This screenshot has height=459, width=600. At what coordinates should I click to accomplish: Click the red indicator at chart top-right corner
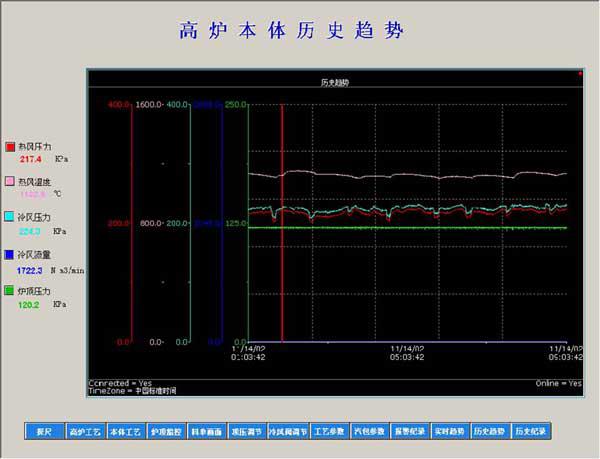(580, 73)
